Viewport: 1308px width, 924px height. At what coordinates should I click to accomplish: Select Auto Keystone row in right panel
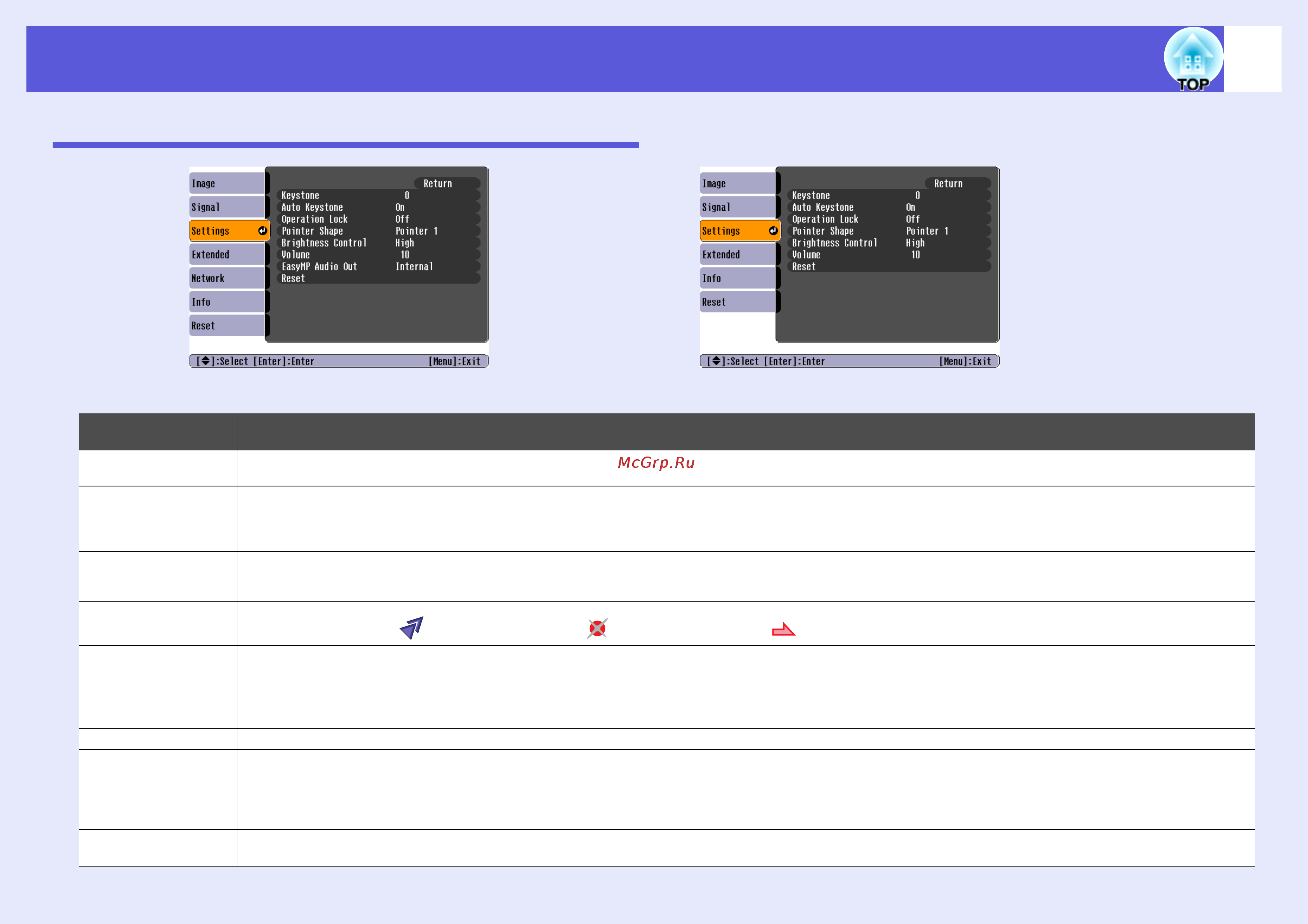coord(889,207)
